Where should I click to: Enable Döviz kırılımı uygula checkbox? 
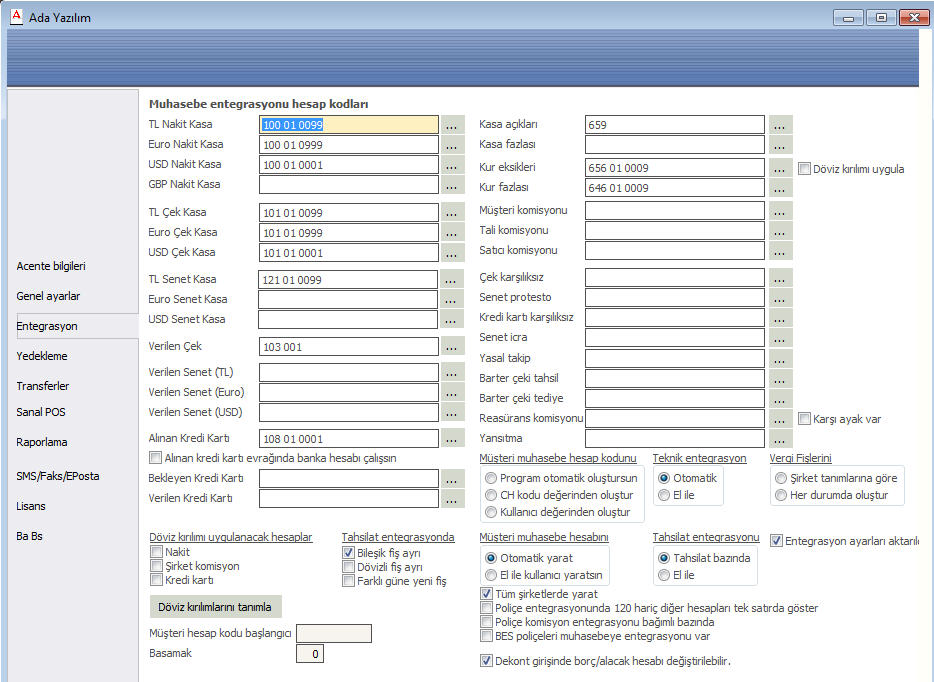click(x=805, y=169)
